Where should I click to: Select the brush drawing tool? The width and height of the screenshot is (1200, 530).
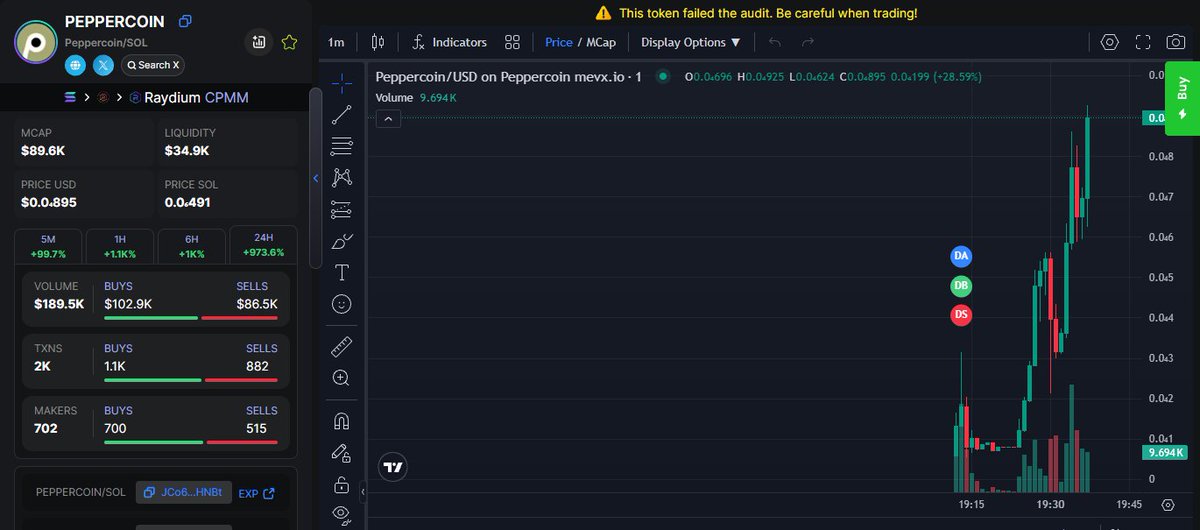tap(341, 241)
